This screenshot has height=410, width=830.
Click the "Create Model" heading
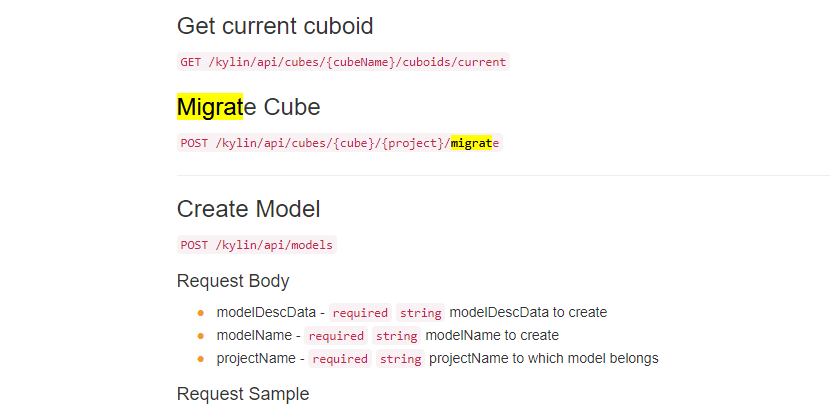pos(248,209)
